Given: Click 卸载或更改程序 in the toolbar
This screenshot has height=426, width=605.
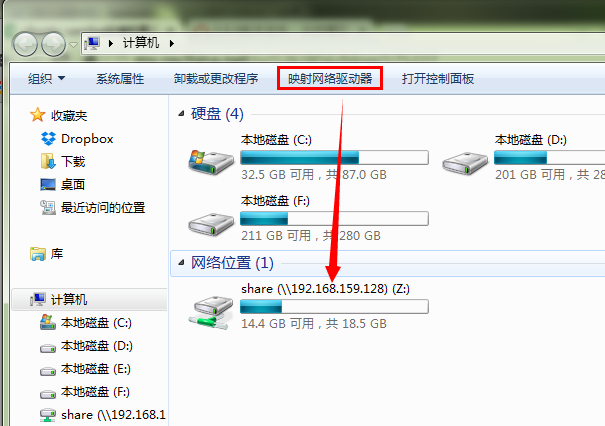Looking at the screenshot, I should (216, 79).
